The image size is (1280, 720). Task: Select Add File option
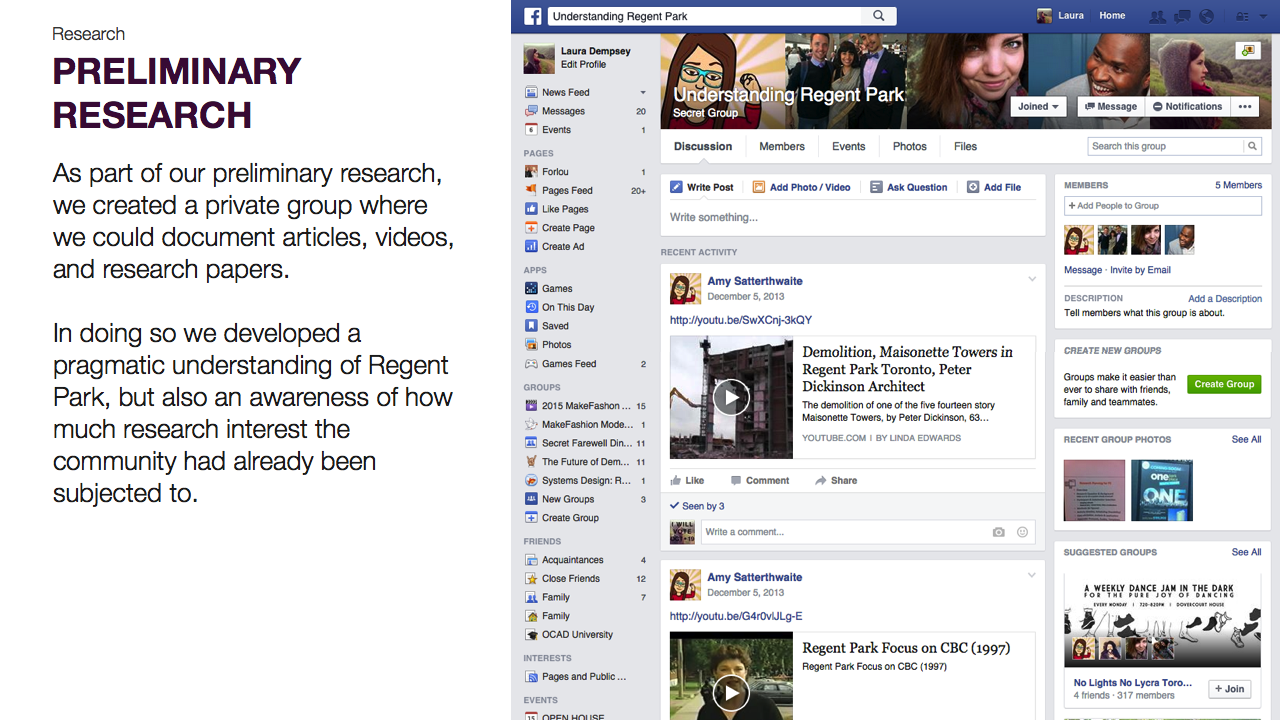pos(995,187)
